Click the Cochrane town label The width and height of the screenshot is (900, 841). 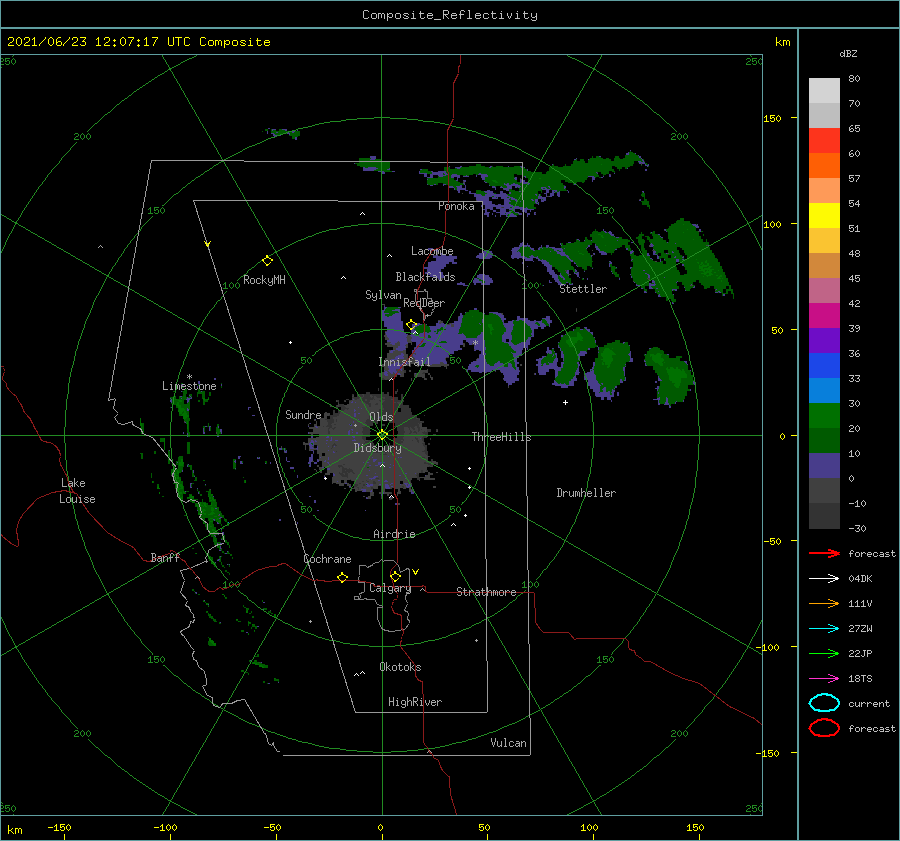pos(327,559)
